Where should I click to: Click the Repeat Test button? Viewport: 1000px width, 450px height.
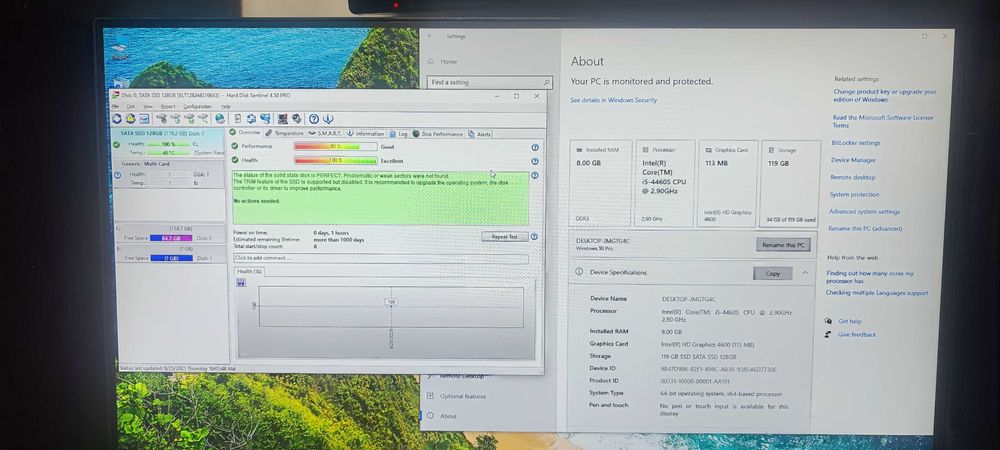[504, 236]
